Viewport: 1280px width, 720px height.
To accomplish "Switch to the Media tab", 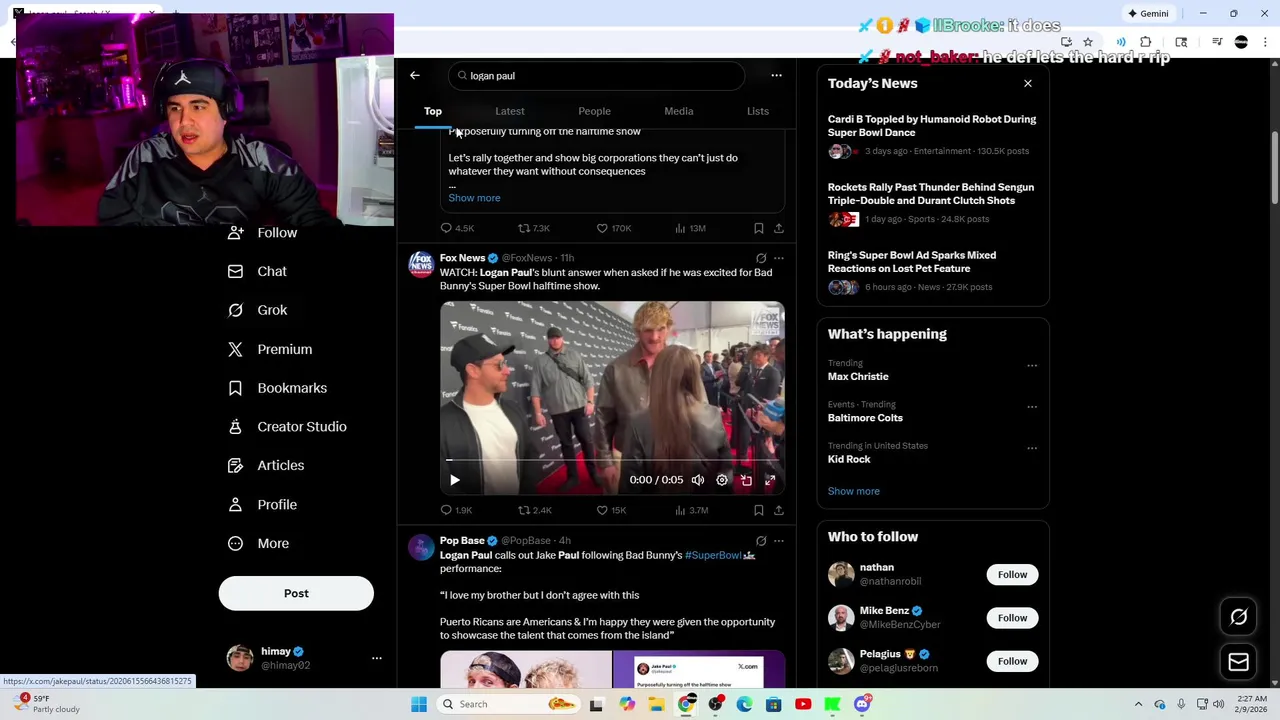I will (678, 111).
